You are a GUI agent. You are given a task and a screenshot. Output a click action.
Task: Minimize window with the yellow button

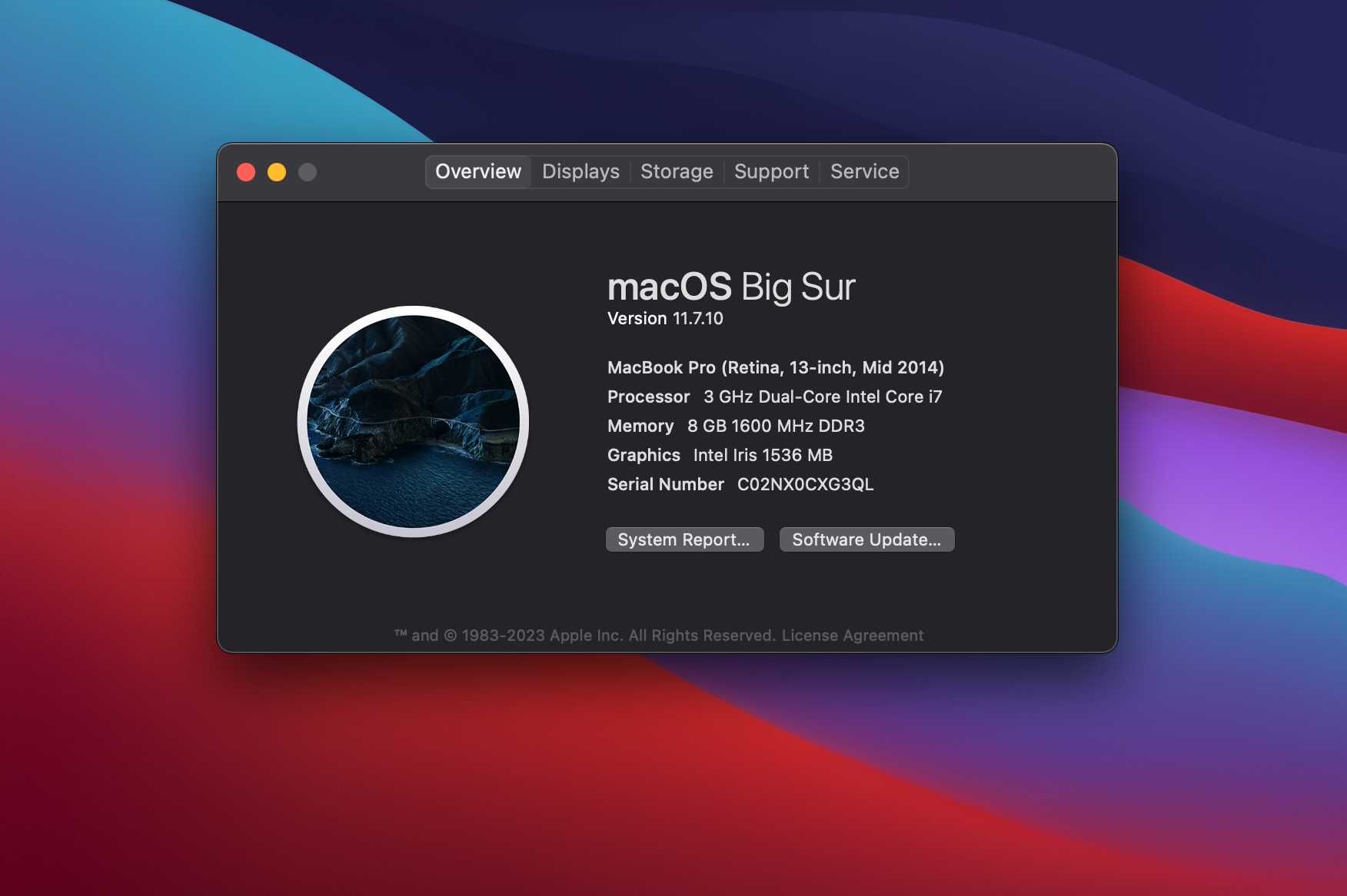tap(277, 172)
